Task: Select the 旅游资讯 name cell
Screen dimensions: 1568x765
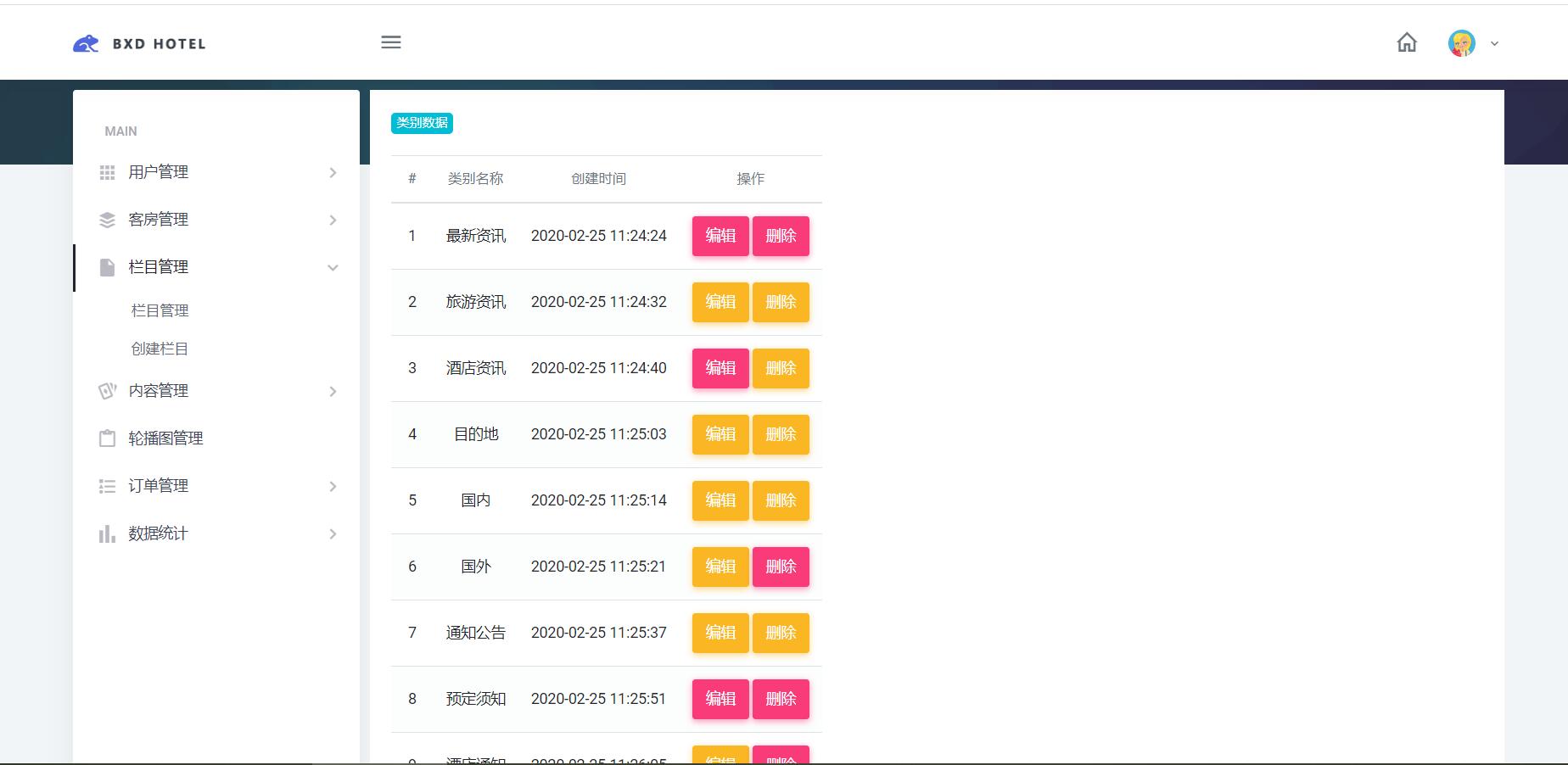Action: 476,302
